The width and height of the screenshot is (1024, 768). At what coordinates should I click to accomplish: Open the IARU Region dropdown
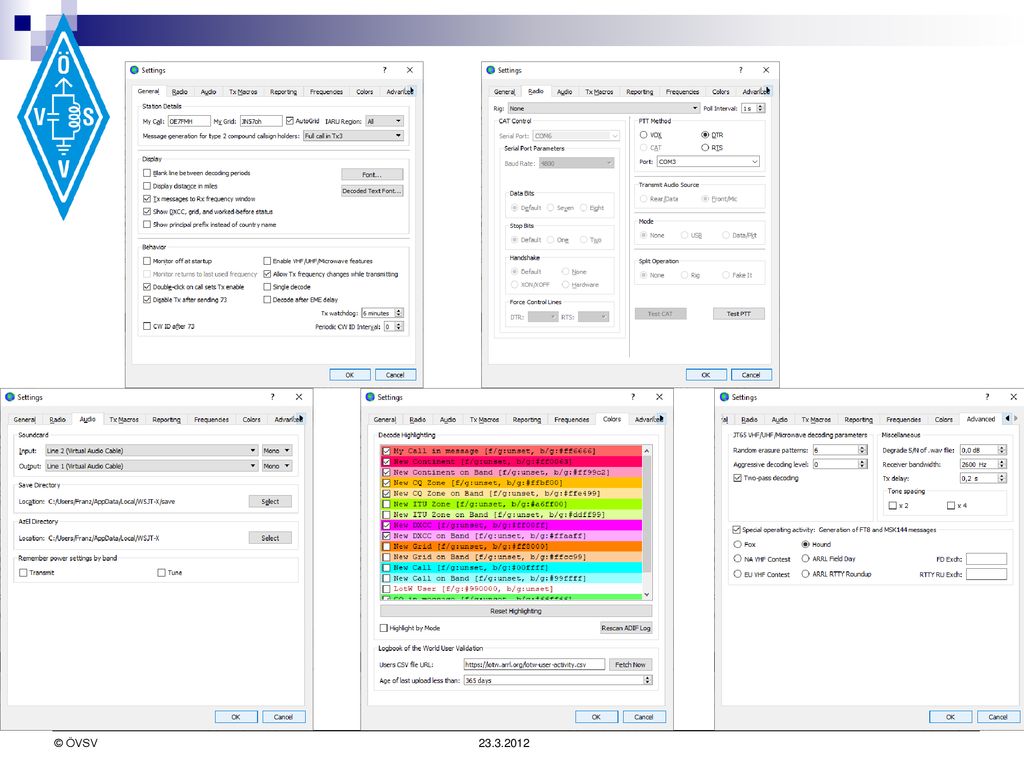[x=384, y=121]
